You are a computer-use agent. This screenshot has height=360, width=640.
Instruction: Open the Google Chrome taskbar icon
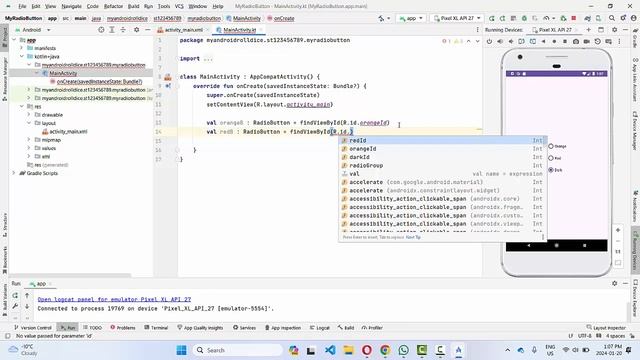(x=385, y=350)
